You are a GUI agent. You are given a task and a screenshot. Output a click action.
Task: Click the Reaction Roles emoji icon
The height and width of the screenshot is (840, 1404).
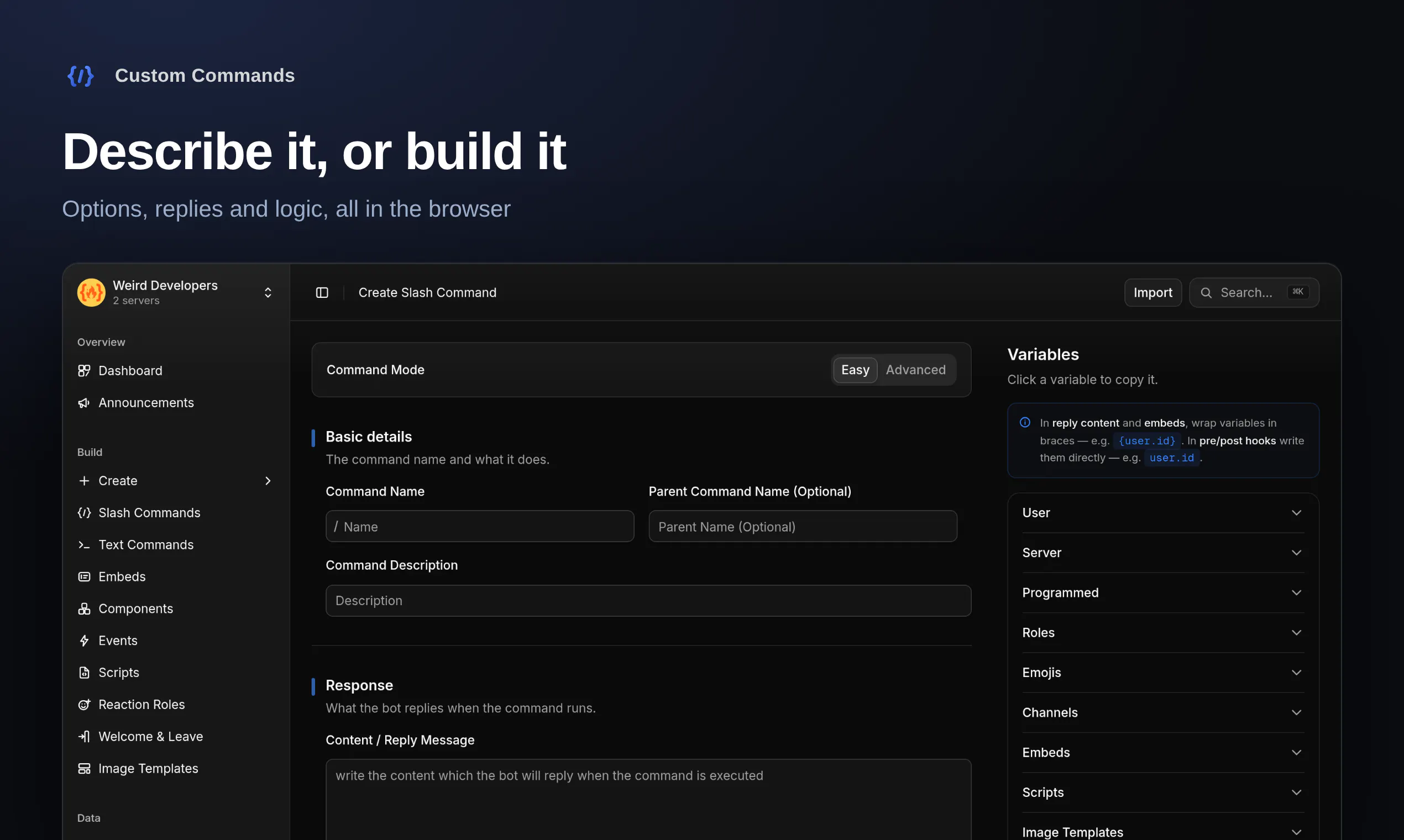pyautogui.click(x=84, y=704)
